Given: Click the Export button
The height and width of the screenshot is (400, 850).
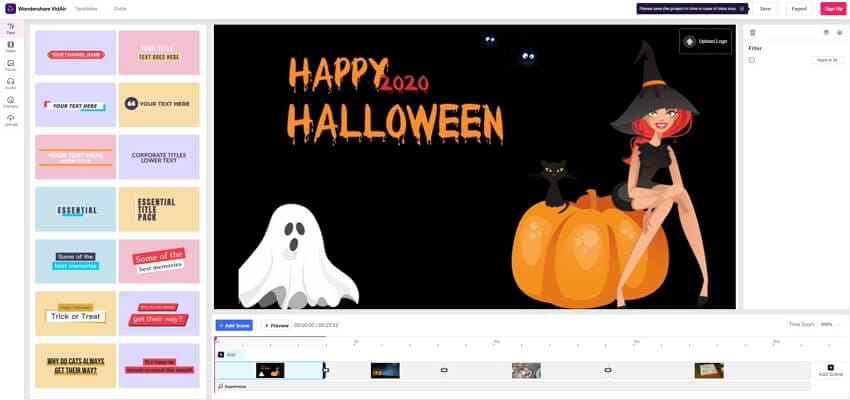Looking at the screenshot, I should click(x=799, y=9).
